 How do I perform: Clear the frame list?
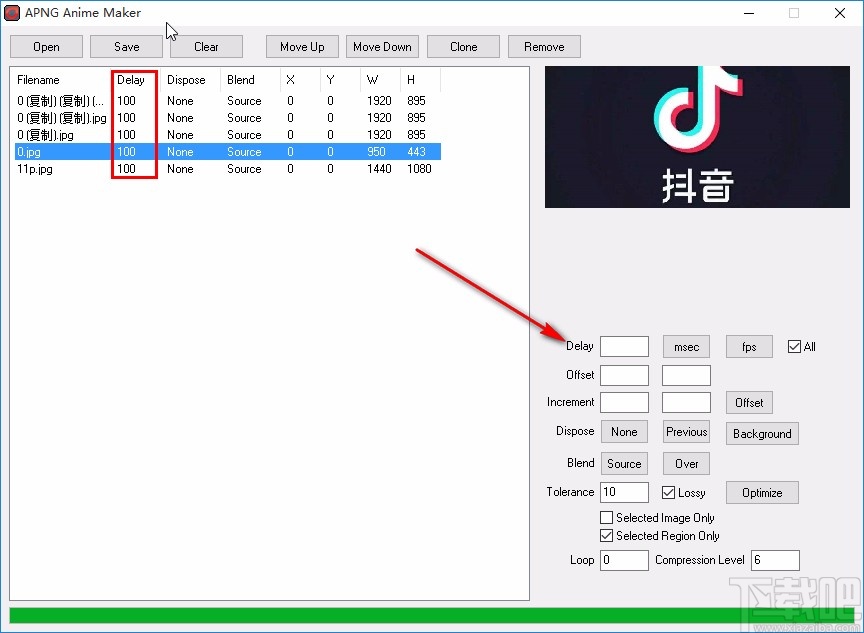tap(206, 46)
